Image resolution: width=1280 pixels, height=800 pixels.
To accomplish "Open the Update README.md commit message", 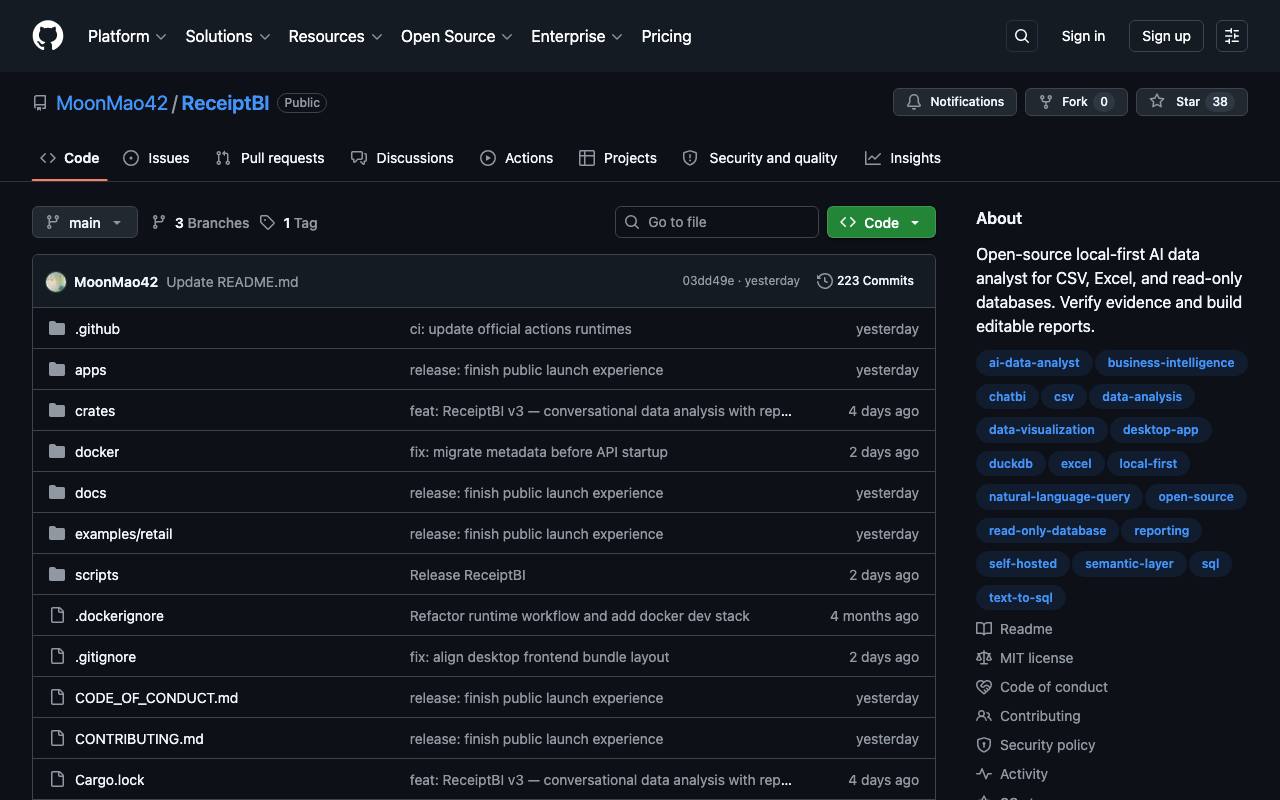I will 232,282.
